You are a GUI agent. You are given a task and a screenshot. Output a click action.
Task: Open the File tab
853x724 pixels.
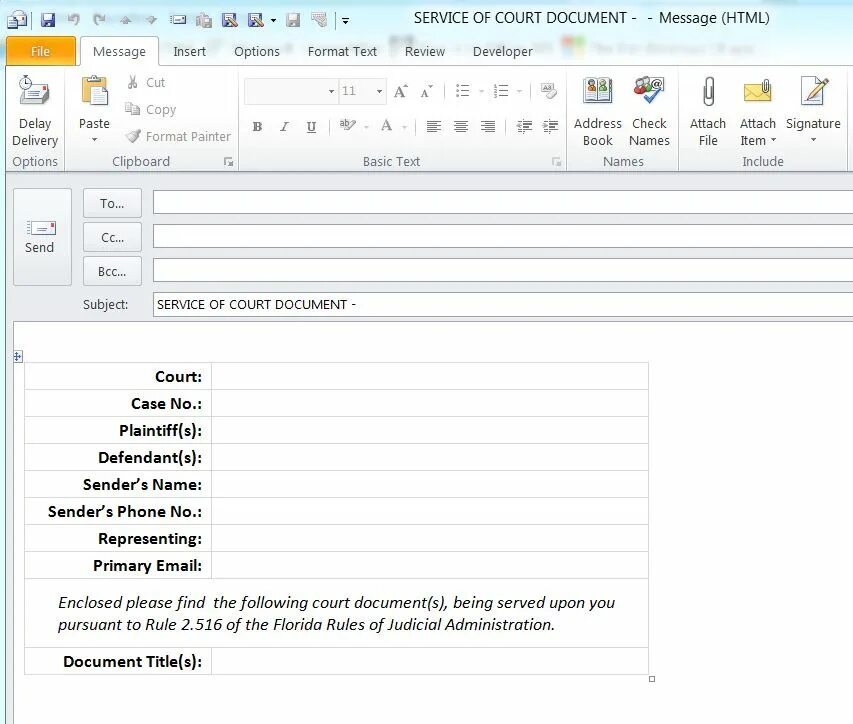point(41,51)
